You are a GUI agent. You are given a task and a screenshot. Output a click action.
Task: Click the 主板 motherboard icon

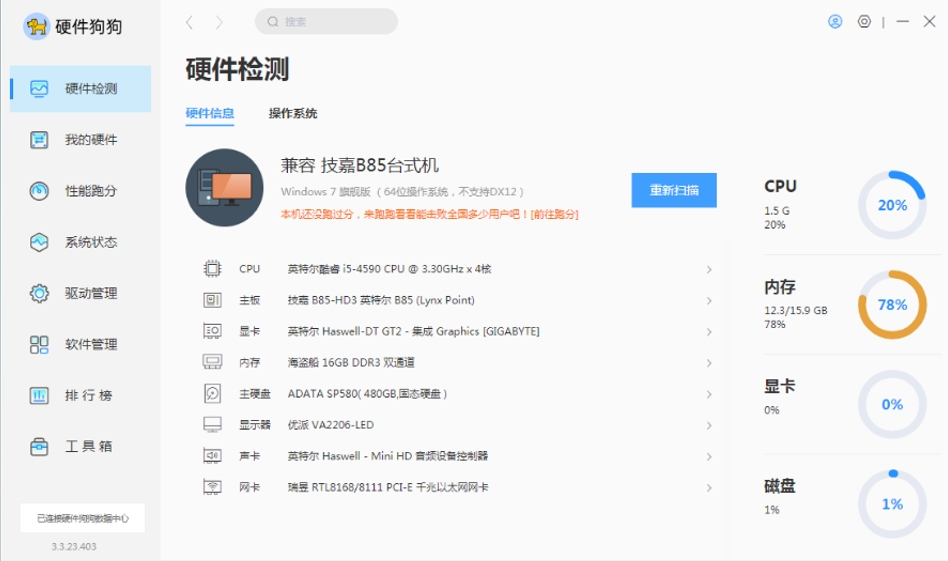212,300
